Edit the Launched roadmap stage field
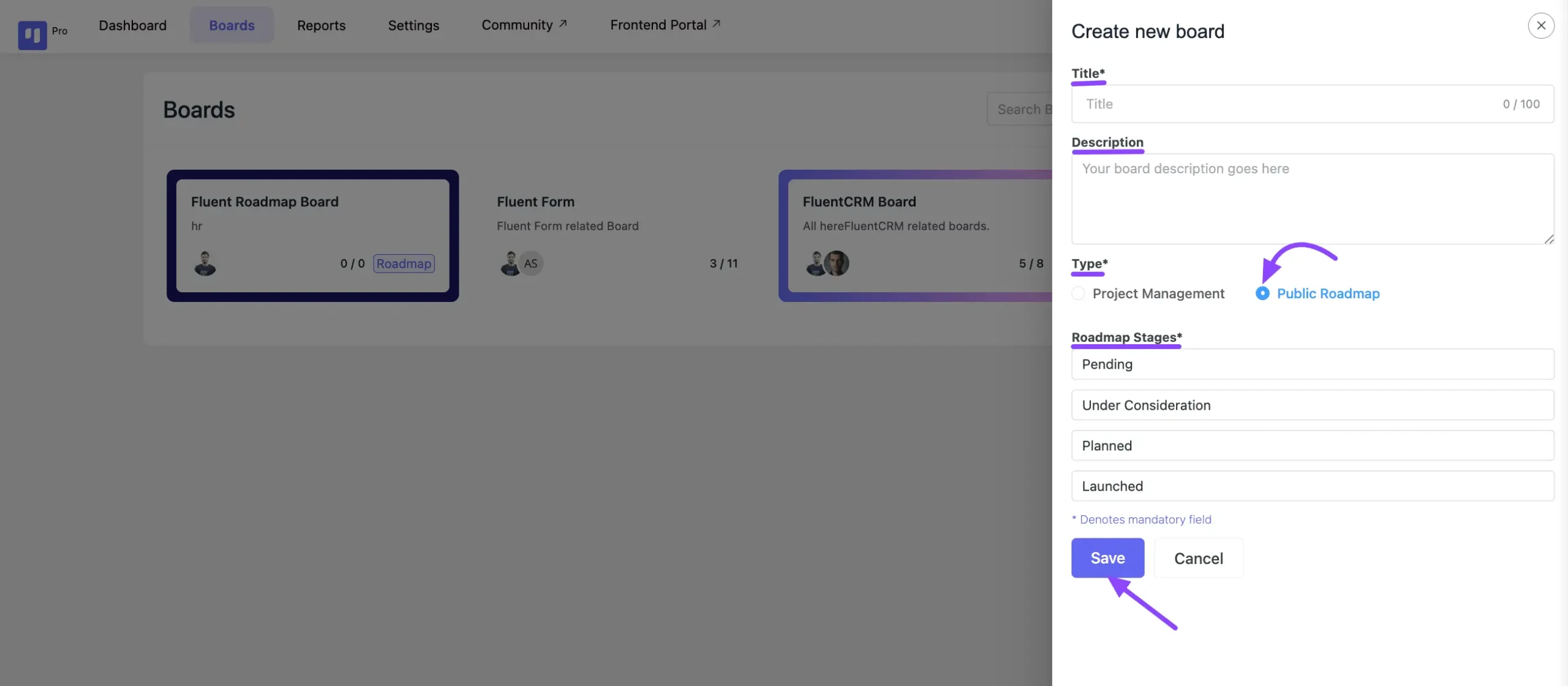Screen dimensions: 1568x686 [1313, 486]
